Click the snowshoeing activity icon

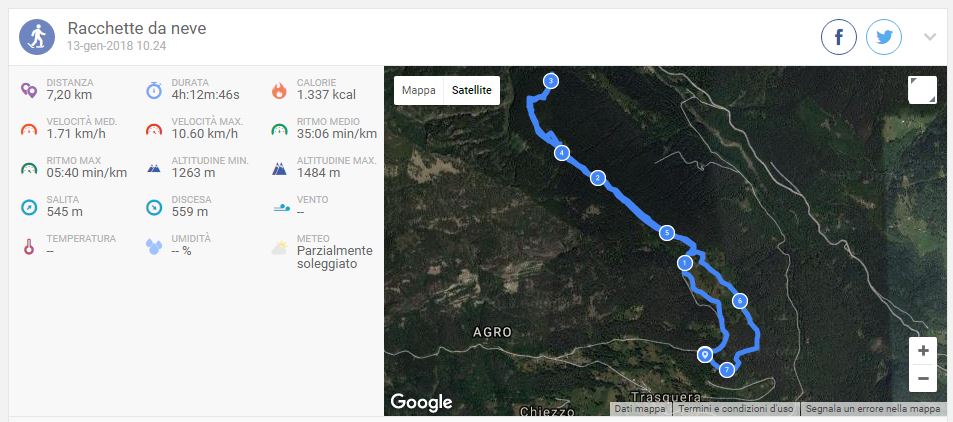pos(37,37)
